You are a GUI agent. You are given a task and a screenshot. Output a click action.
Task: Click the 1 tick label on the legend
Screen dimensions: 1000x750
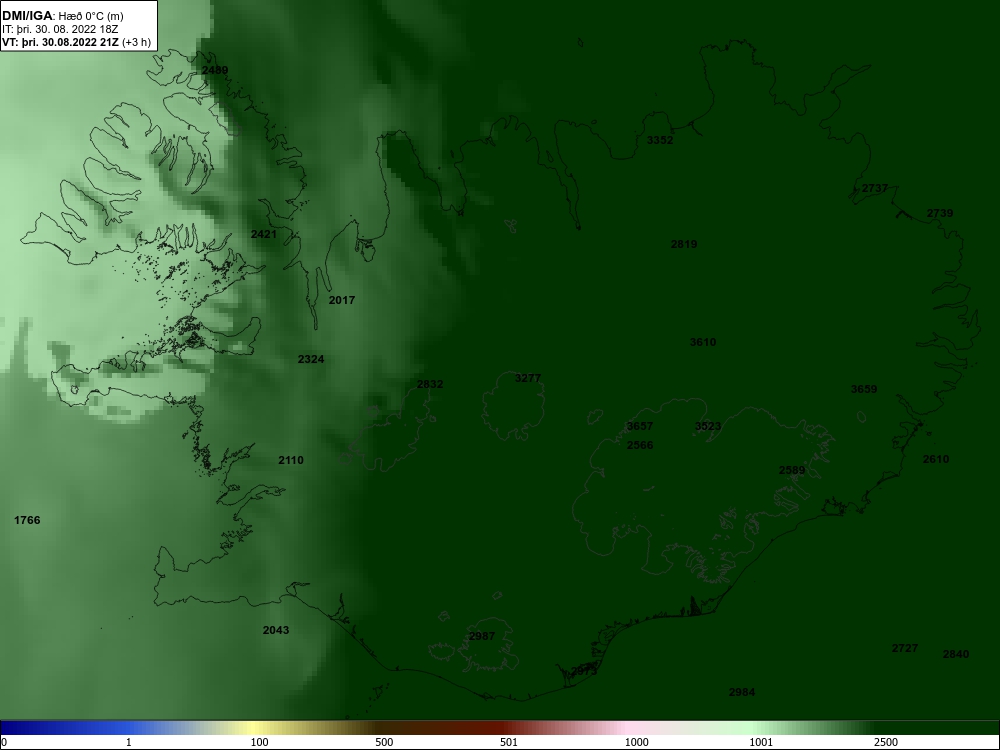[x=129, y=742]
